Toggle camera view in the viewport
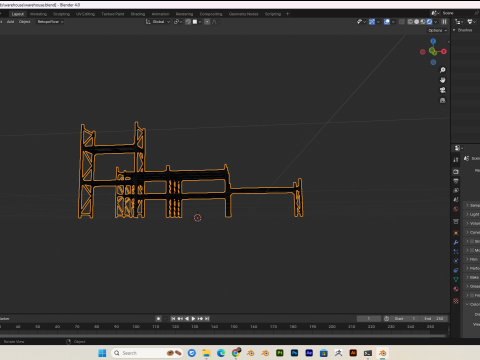Viewport: 480px width, 360px height. point(443,90)
